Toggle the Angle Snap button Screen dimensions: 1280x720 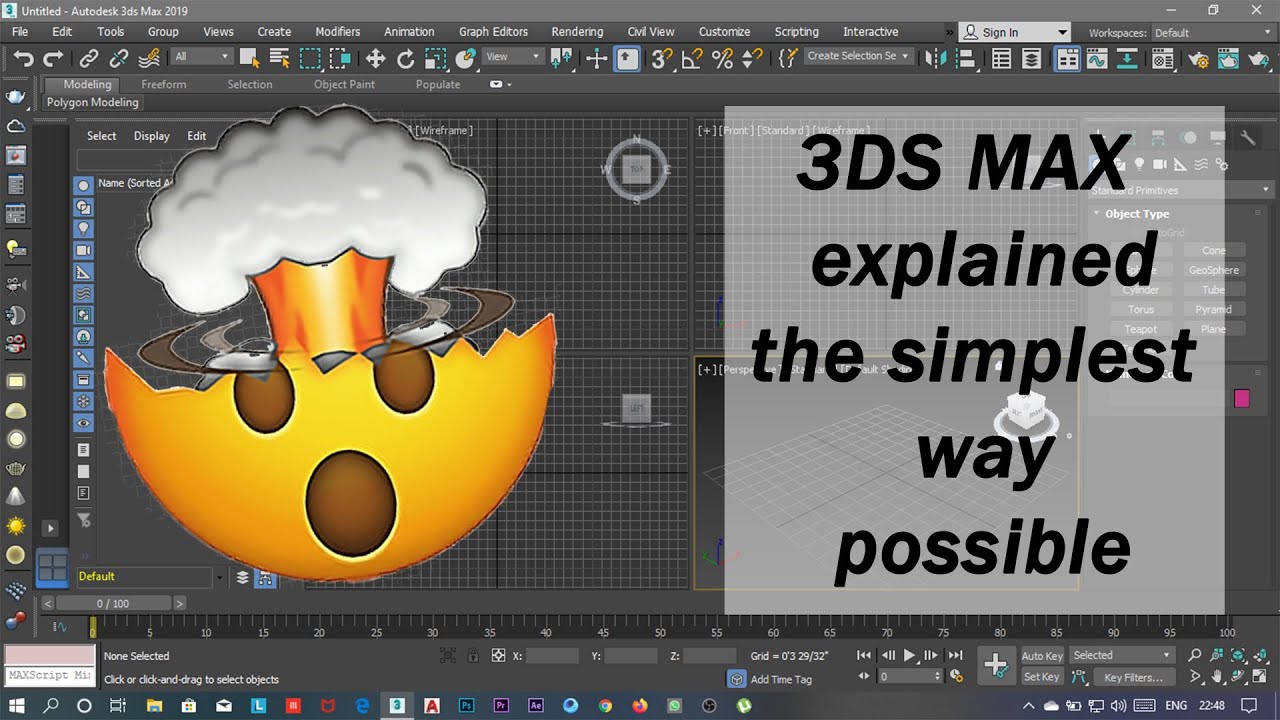[691, 58]
